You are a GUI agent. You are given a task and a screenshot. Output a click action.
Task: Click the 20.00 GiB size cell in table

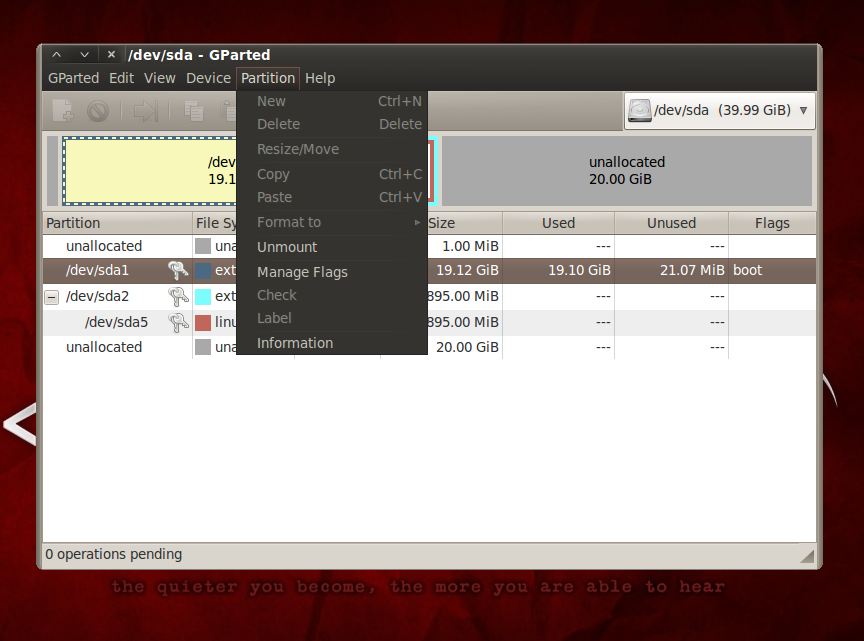467,347
